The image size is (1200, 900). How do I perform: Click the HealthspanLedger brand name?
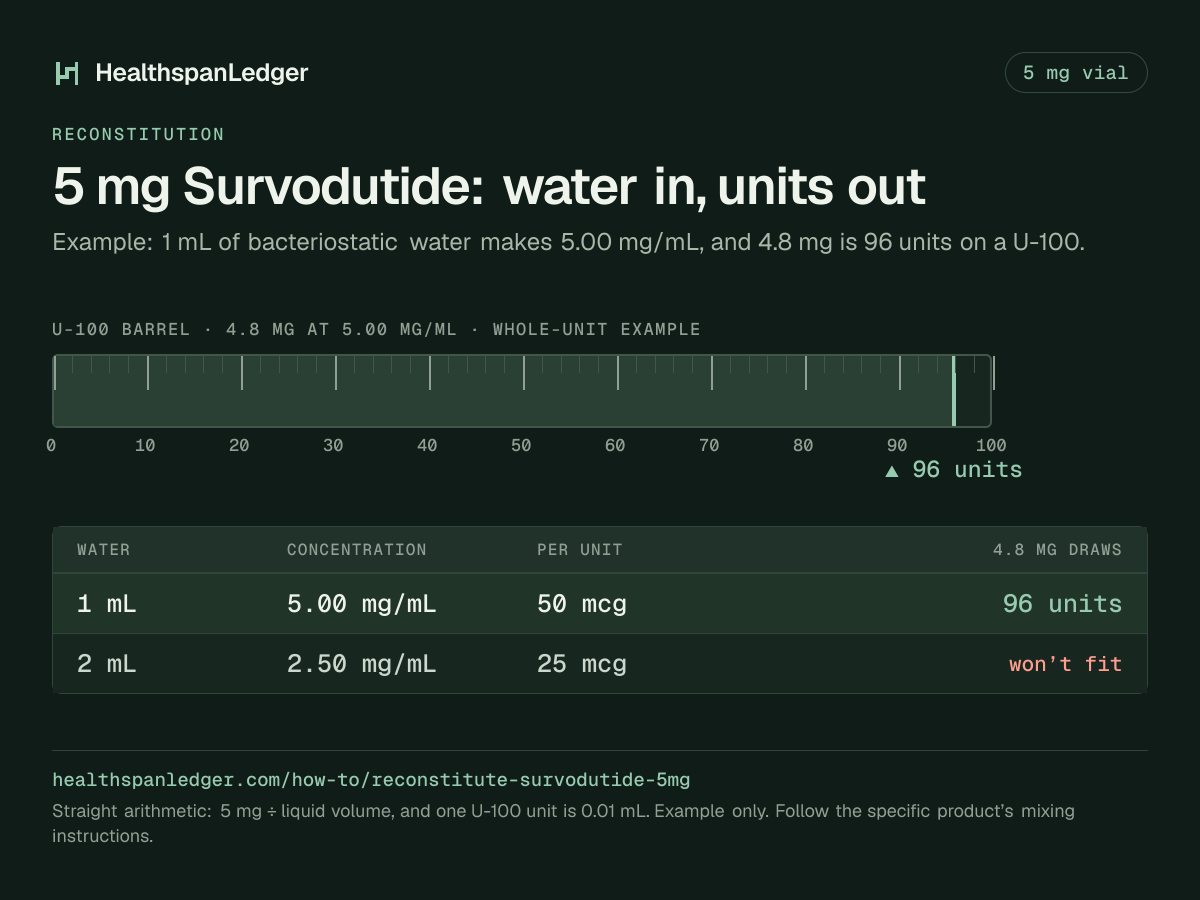pyautogui.click(x=202, y=73)
